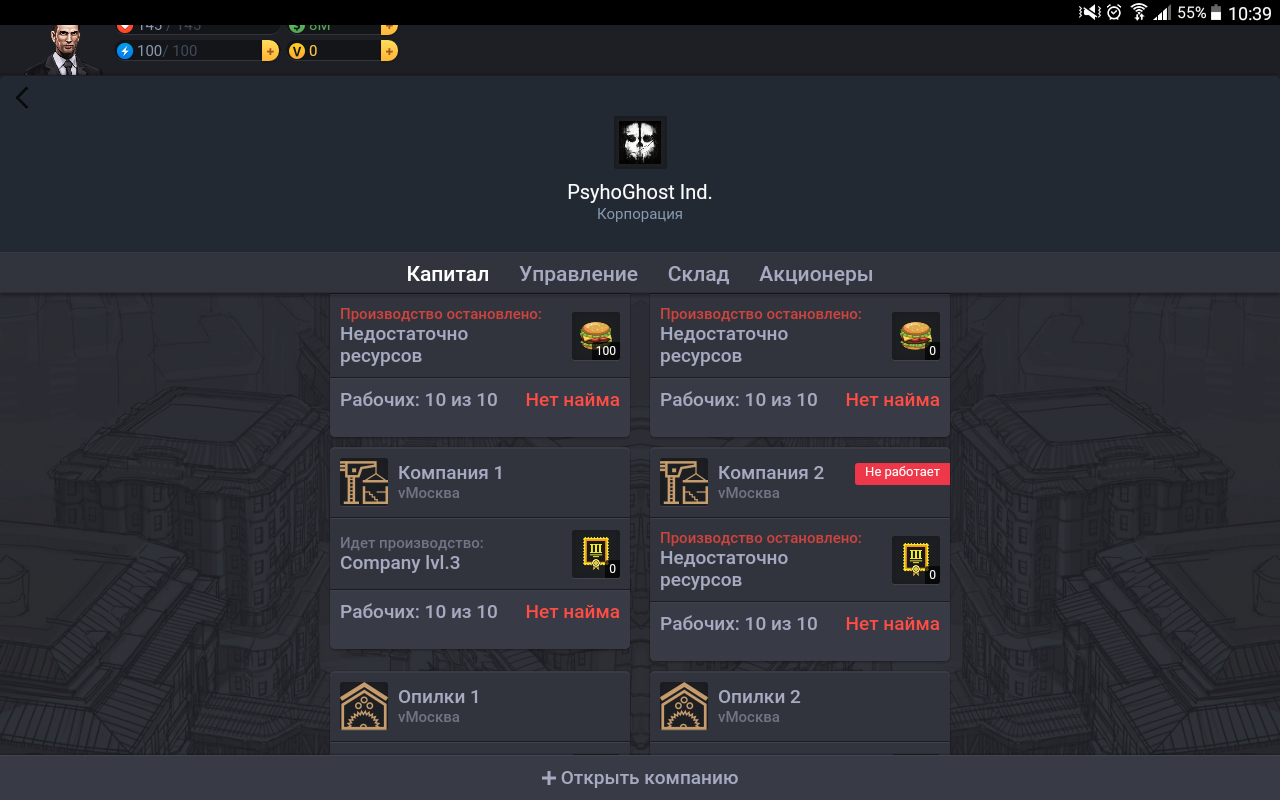Viewport: 1280px width, 800px height.
Task: Tap Нет найма in Компания 1 card
Action: pos(573,612)
